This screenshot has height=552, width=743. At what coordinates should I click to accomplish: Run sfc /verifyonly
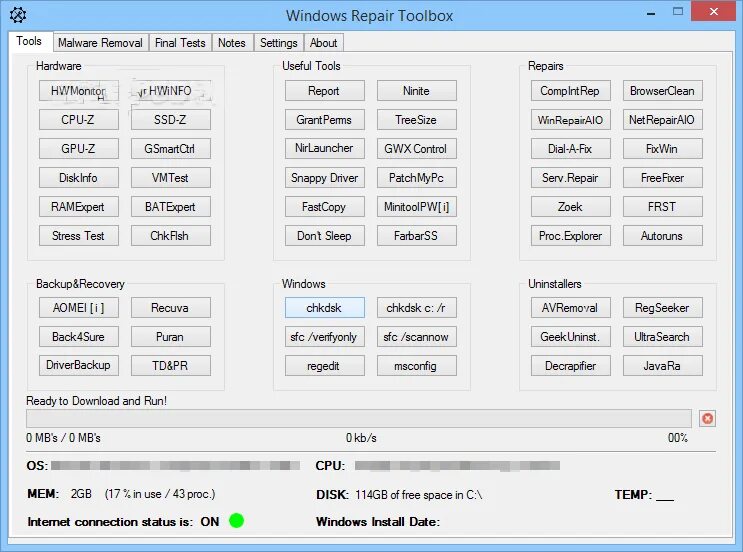325,336
